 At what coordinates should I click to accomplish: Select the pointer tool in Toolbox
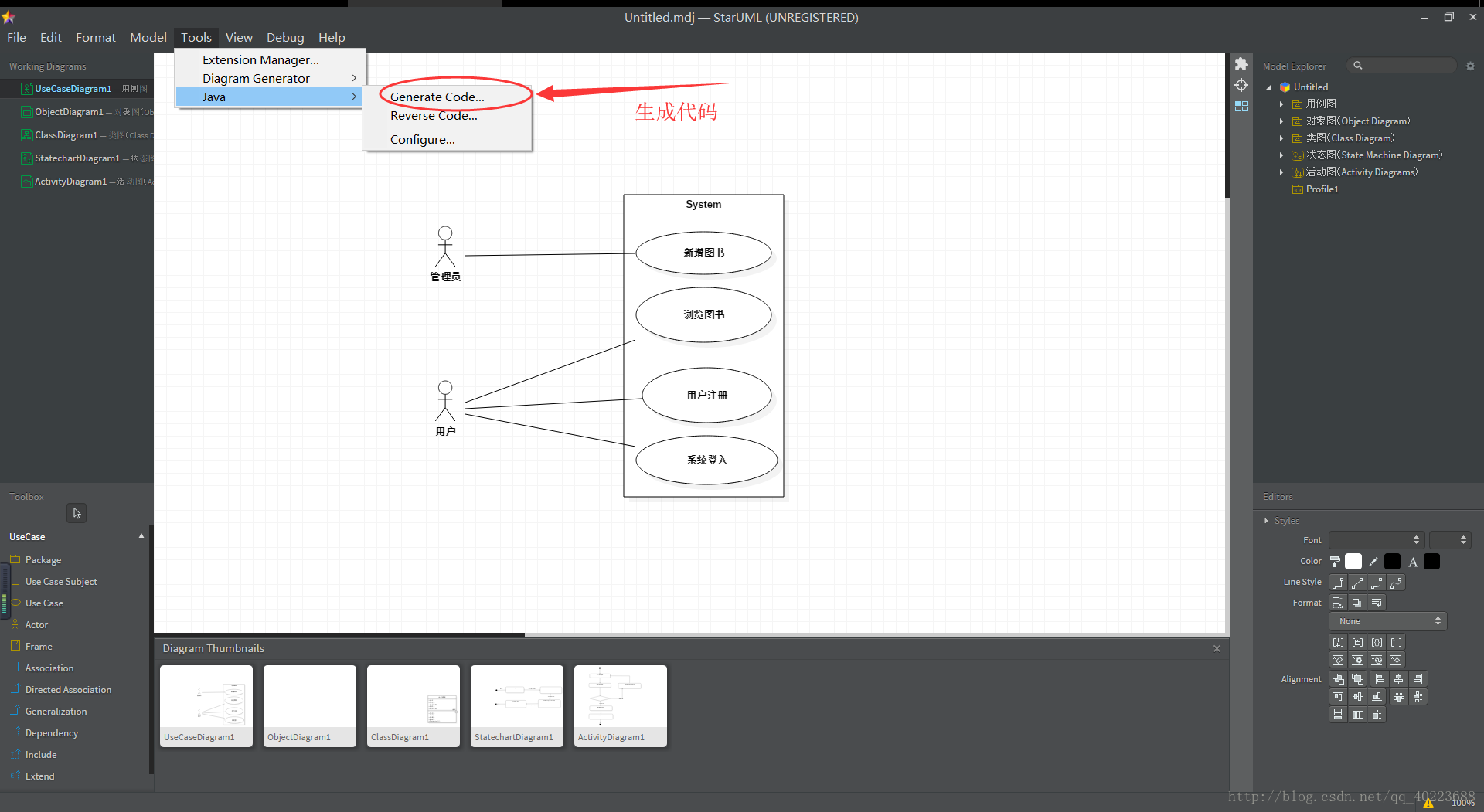[77, 513]
